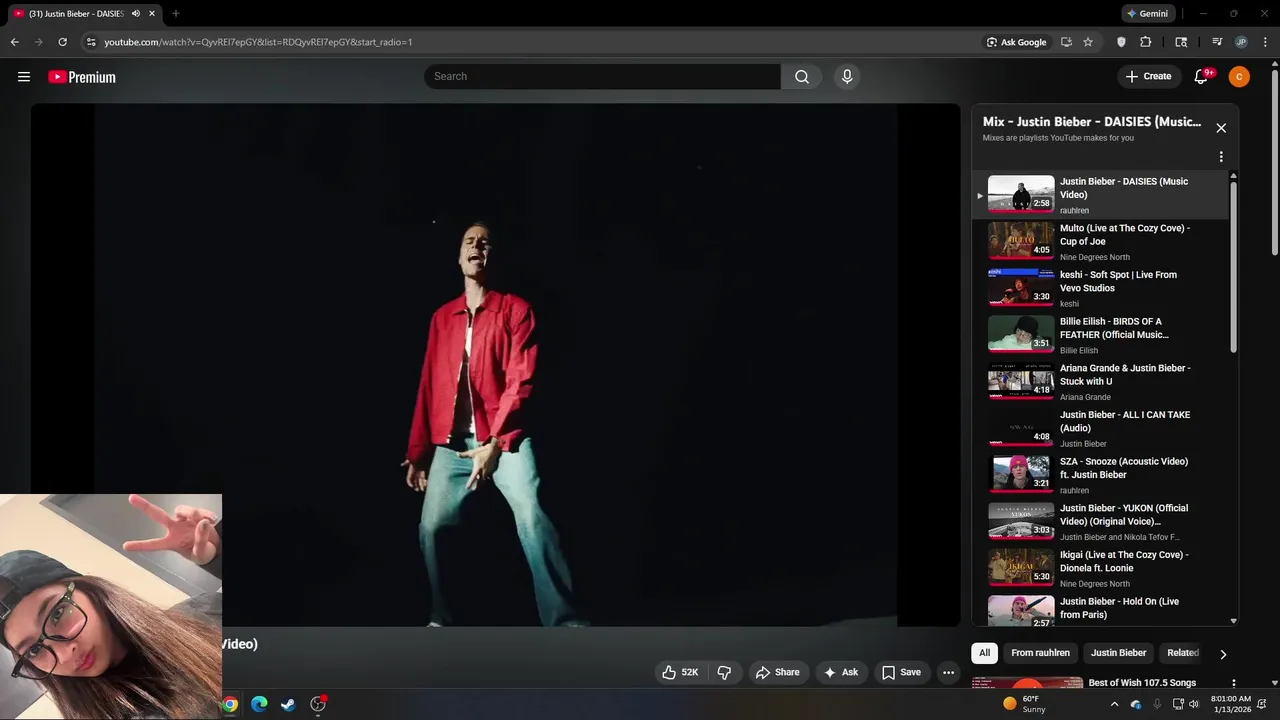Go back in browser history

tap(14, 42)
